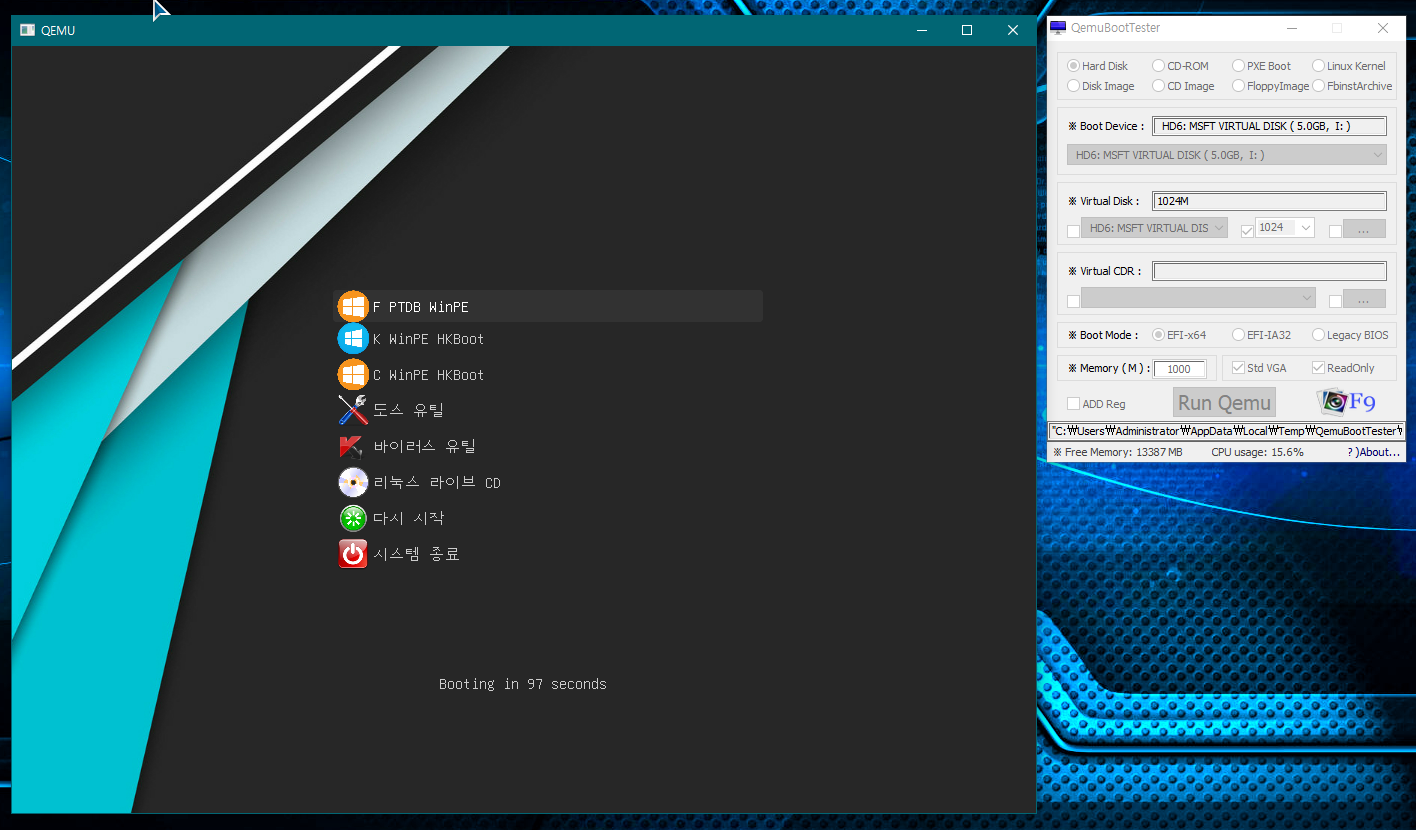Open the ?)About... link
Image resolution: width=1416 pixels, height=830 pixels.
(1373, 452)
